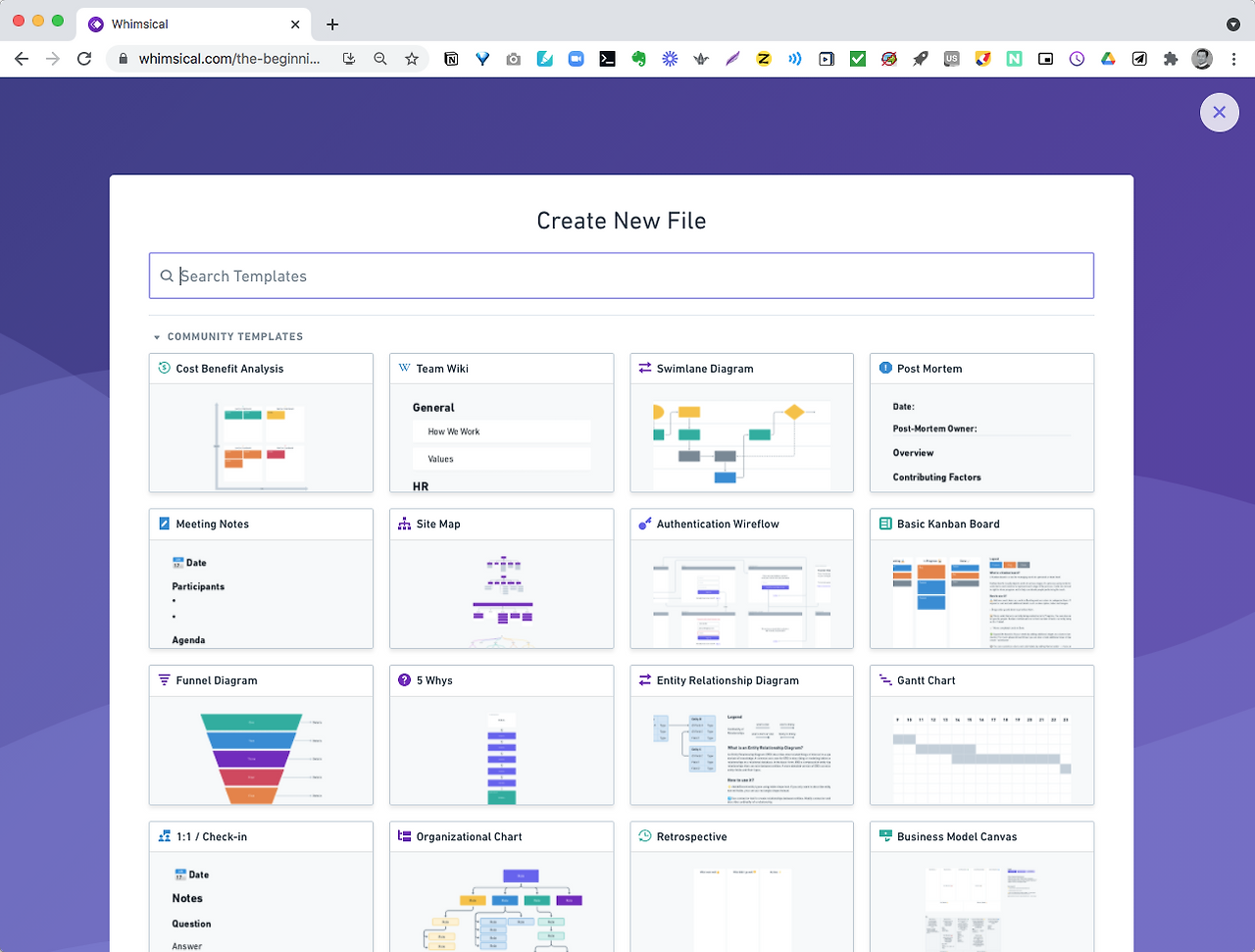Click the Team Wiki doc icon
This screenshot has width=1255, height=952.
404,368
